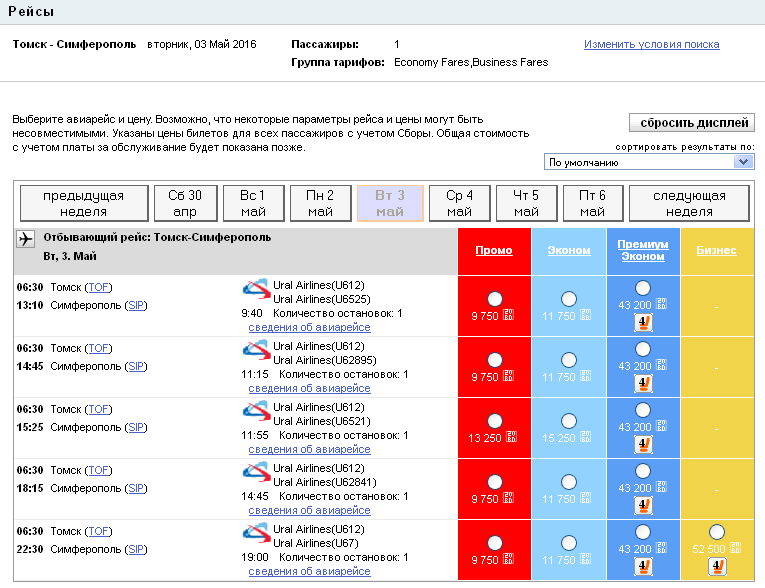Open 'сведения об авиарейсе' for the 14:45 arrival flight
This screenshot has width=765, height=588.
tap(309, 388)
